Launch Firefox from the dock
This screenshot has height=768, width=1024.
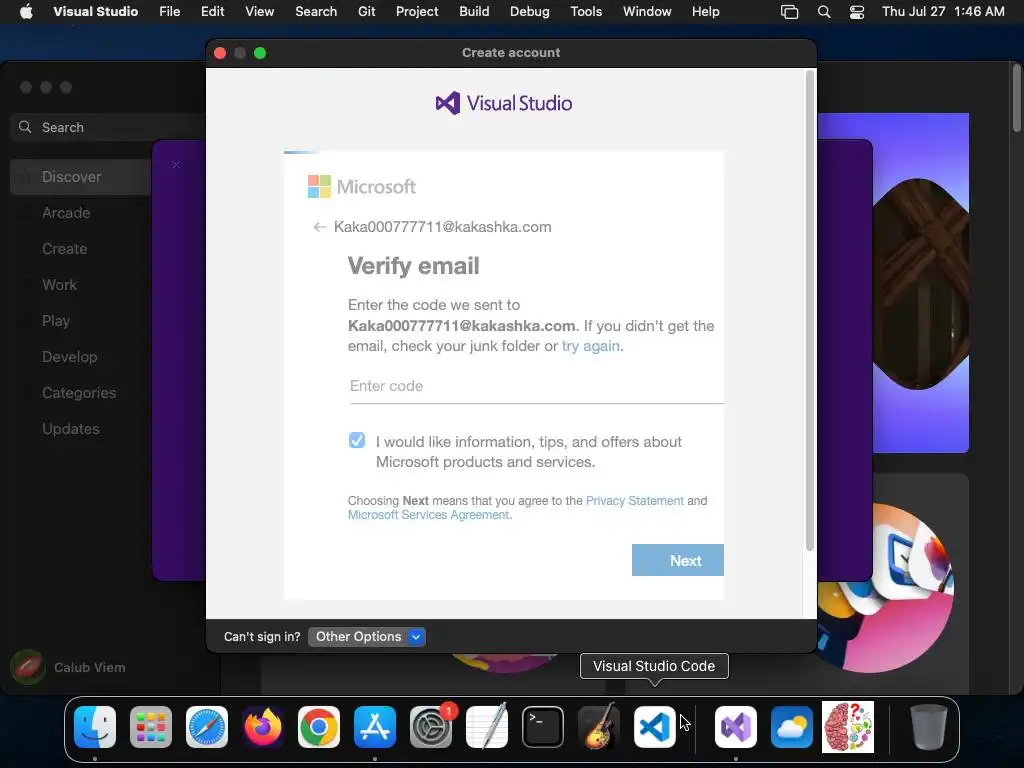pos(263,727)
